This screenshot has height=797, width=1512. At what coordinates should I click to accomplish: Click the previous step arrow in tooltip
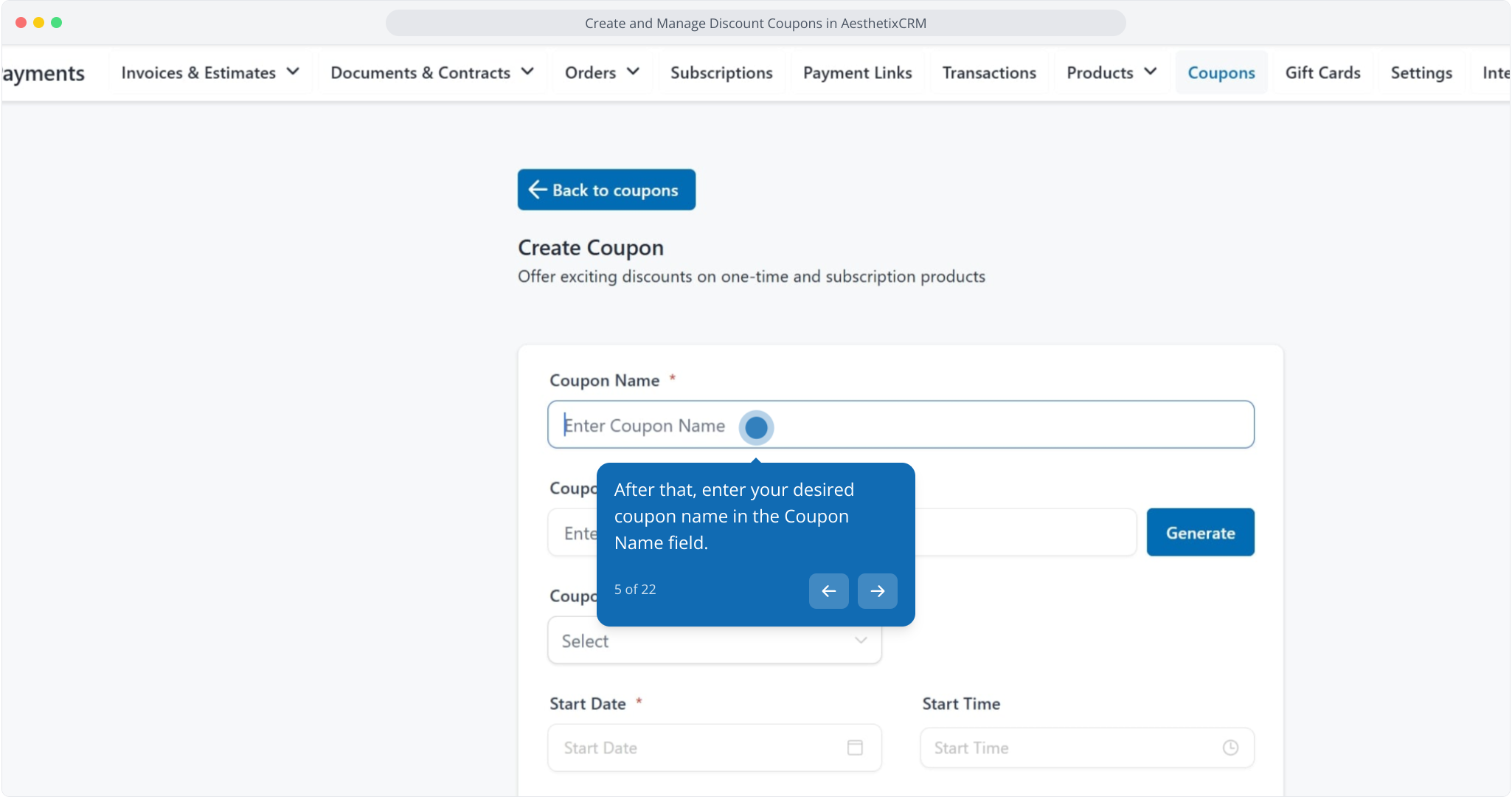tap(828, 591)
